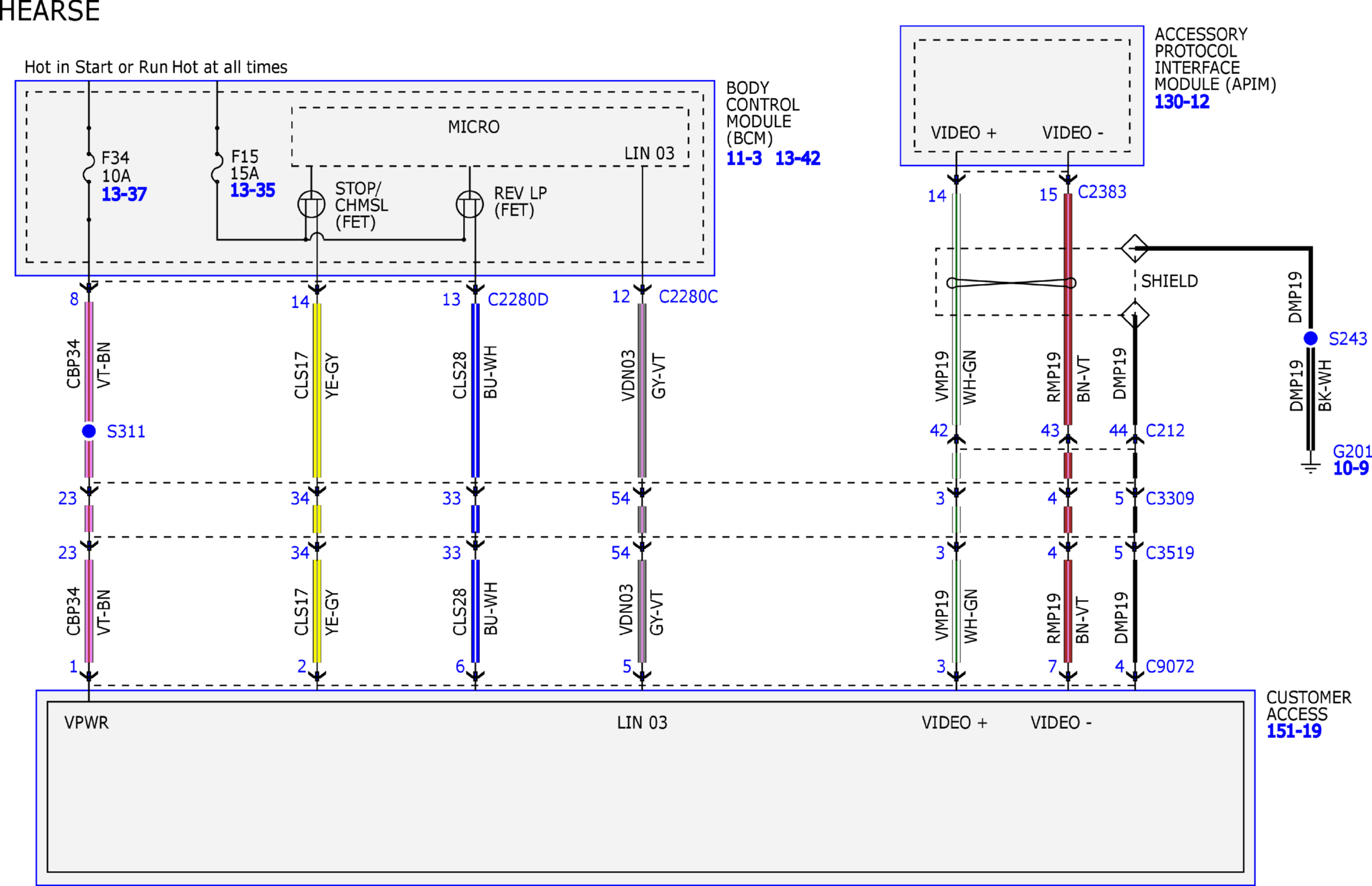Image resolution: width=1372 pixels, height=886 pixels.
Task: Select the lower SHIELD diamond symbol
Action: tap(1134, 315)
